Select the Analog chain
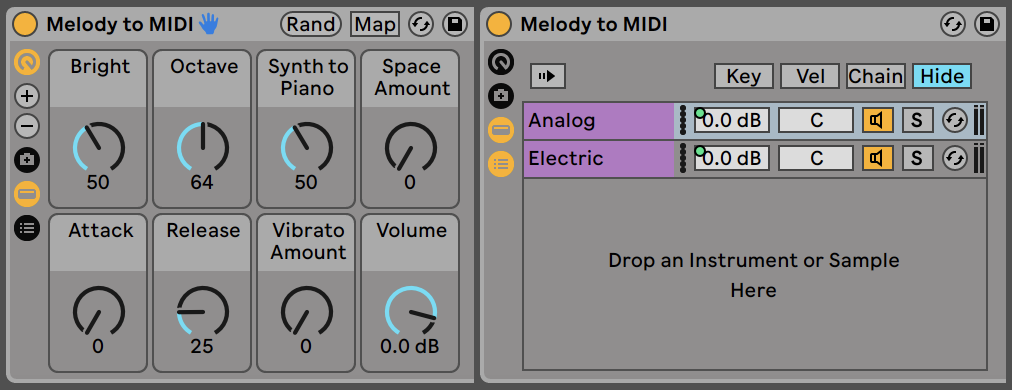This screenshot has width=1012, height=390. pos(599,121)
